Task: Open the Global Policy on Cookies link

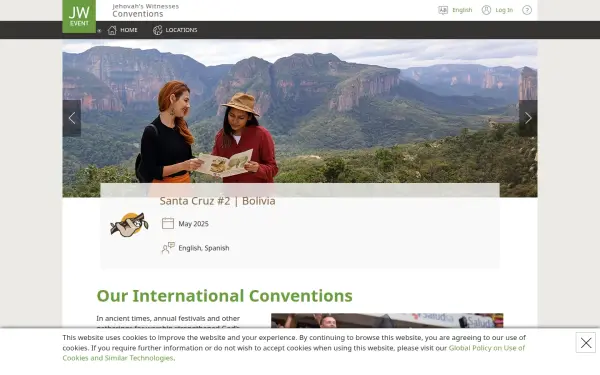Action: (x=294, y=353)
